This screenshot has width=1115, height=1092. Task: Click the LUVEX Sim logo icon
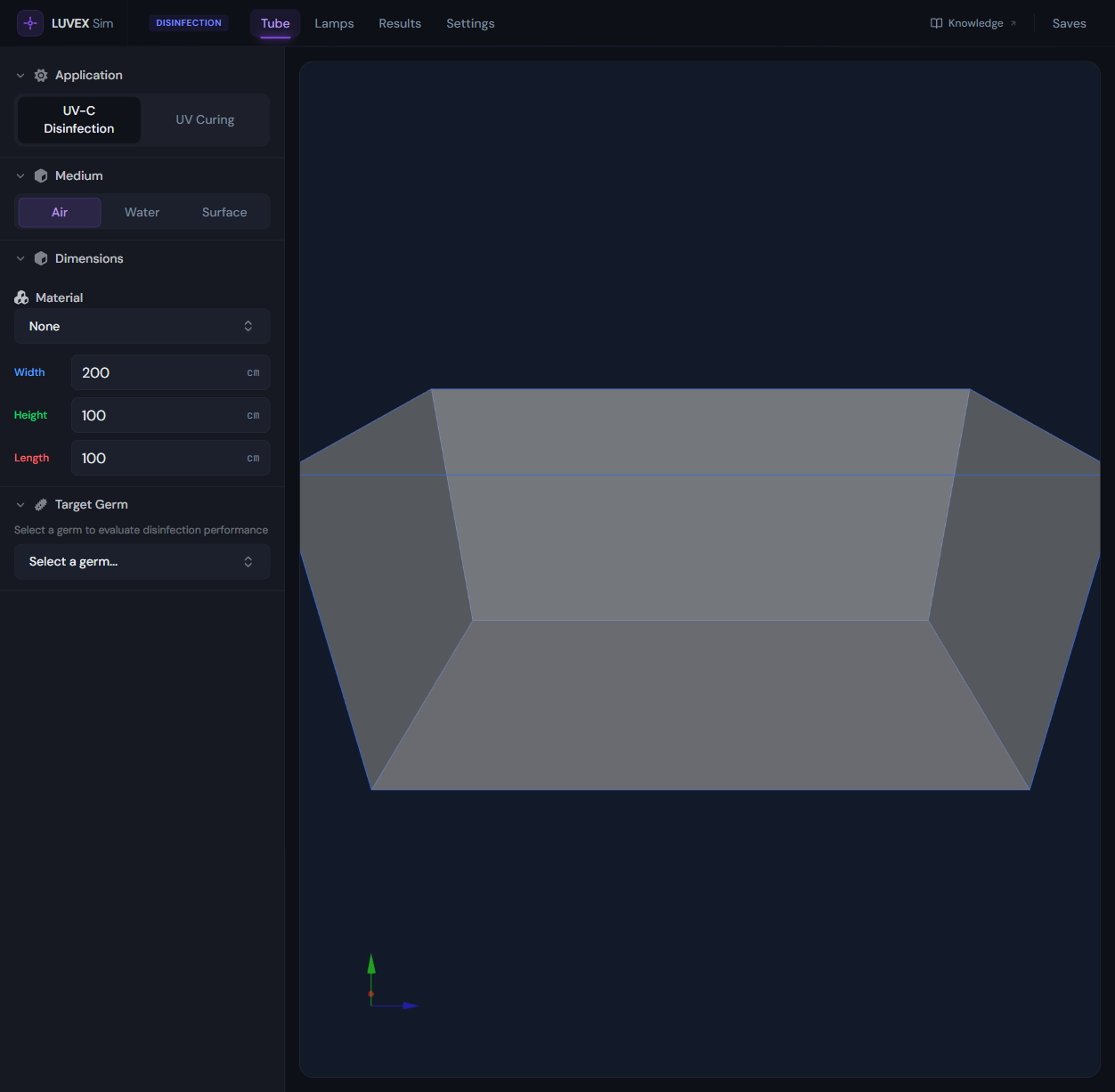click(30, 22)
